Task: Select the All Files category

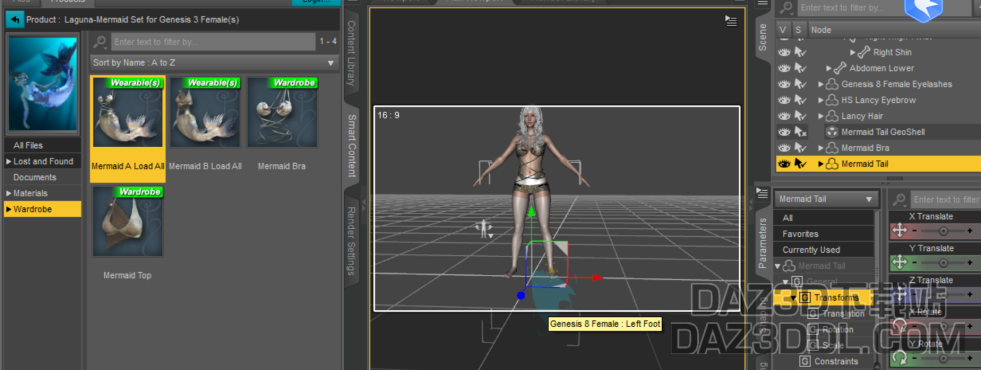Action: click(x=43, y=145)
